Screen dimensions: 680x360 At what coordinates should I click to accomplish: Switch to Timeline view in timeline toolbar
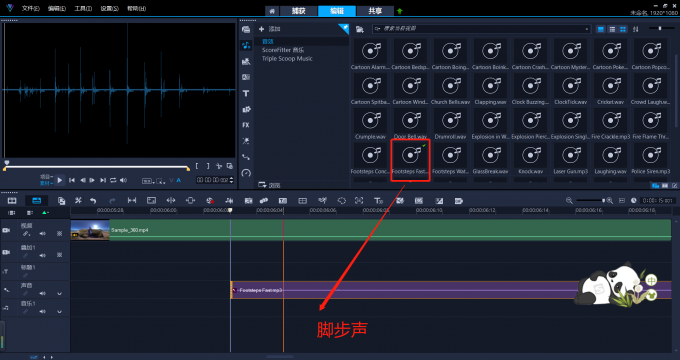point(36,200)
